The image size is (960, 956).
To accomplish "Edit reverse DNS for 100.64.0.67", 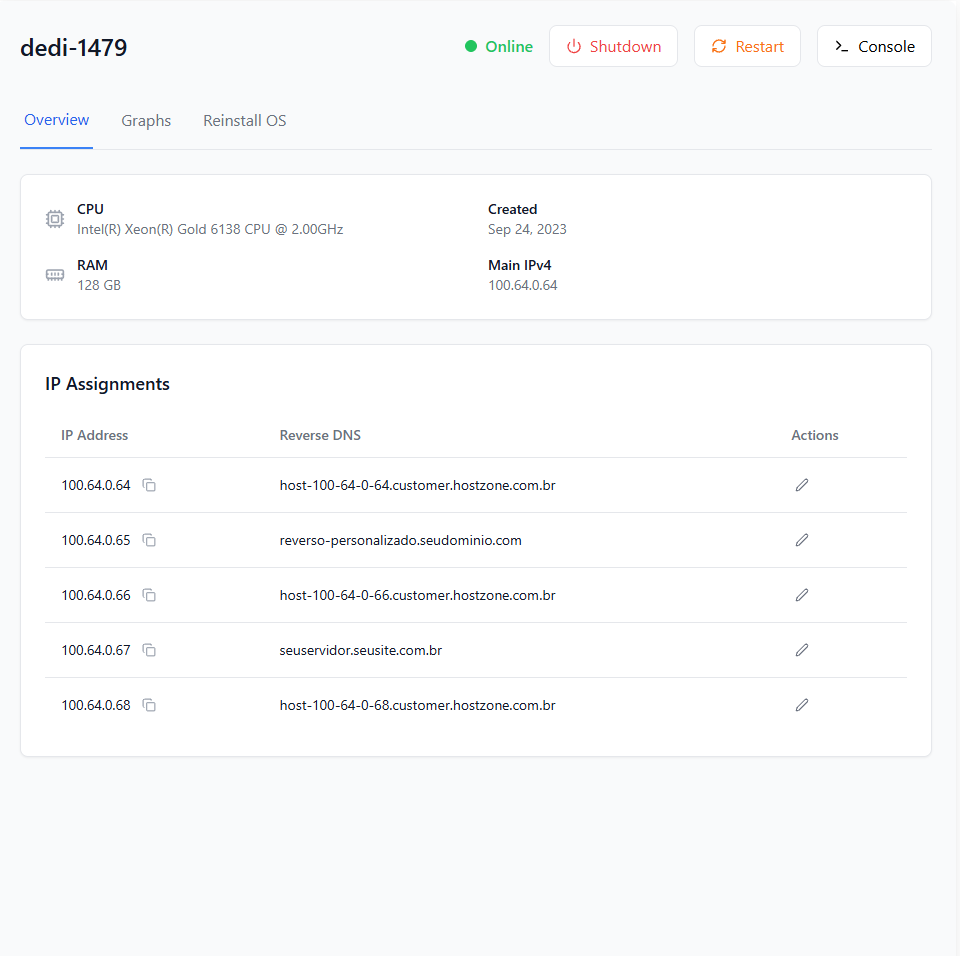I will coord(801,650).
